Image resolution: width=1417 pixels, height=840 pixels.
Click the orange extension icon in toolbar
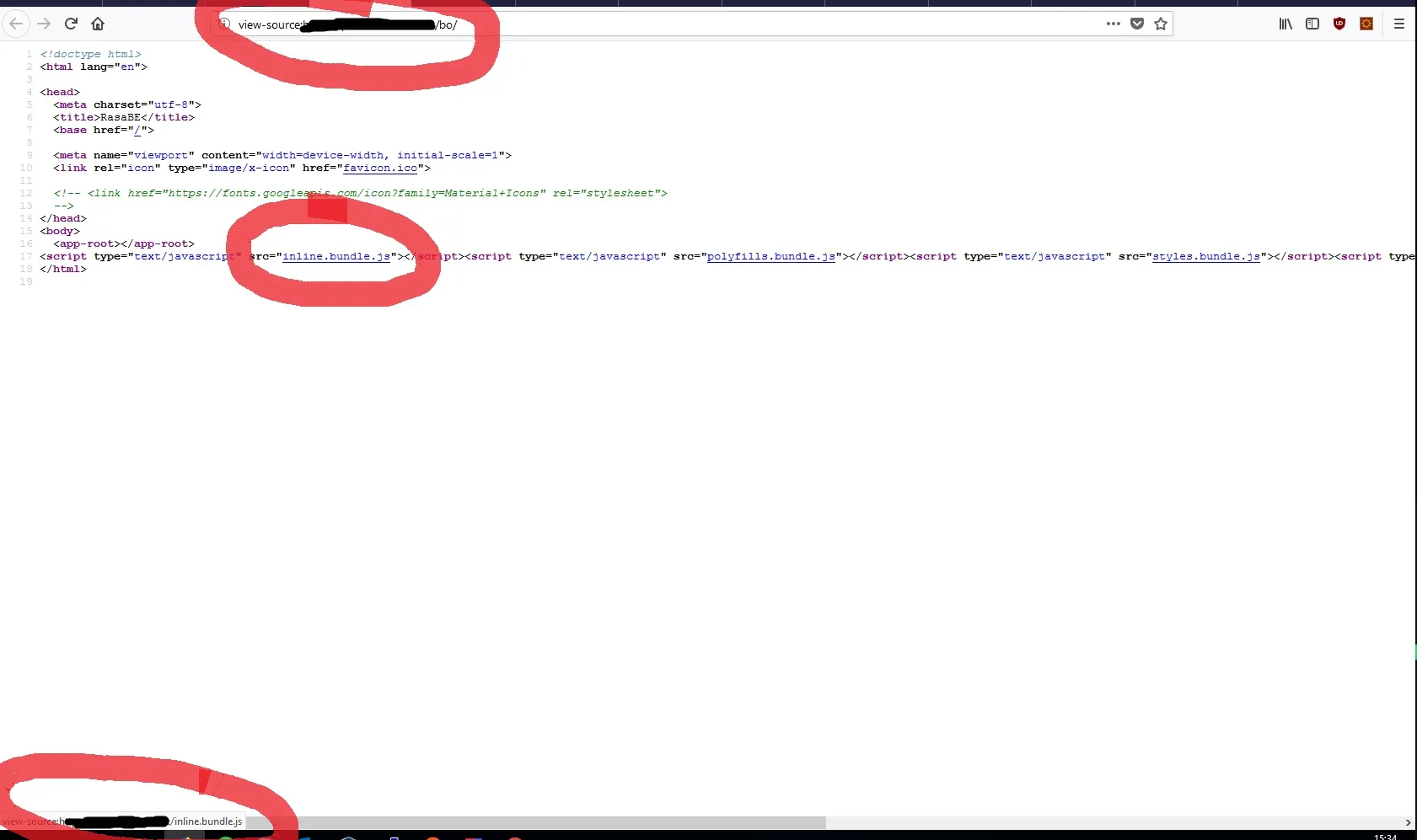coord(1366,24)
